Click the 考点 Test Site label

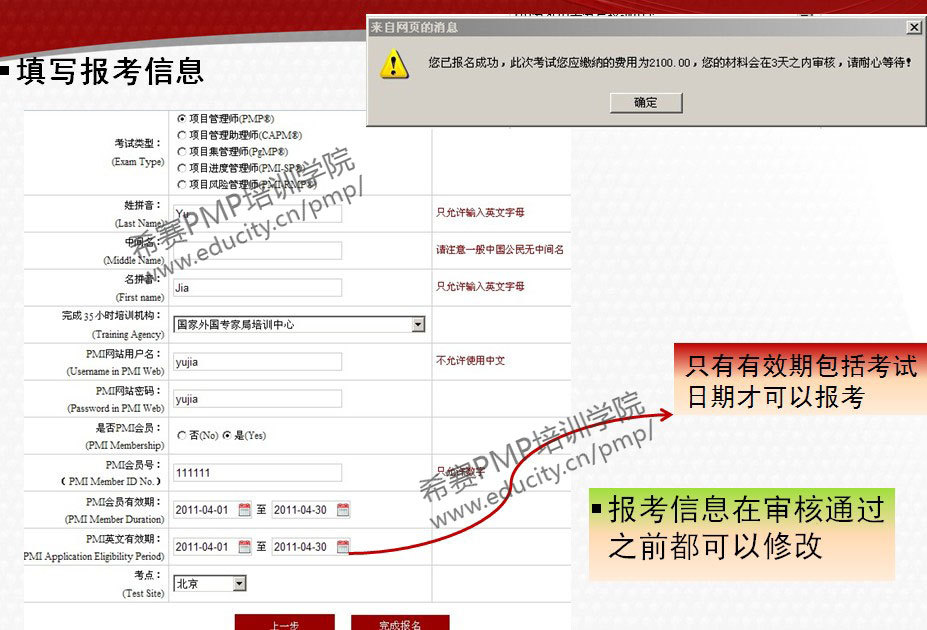click(x=143, y=583)
